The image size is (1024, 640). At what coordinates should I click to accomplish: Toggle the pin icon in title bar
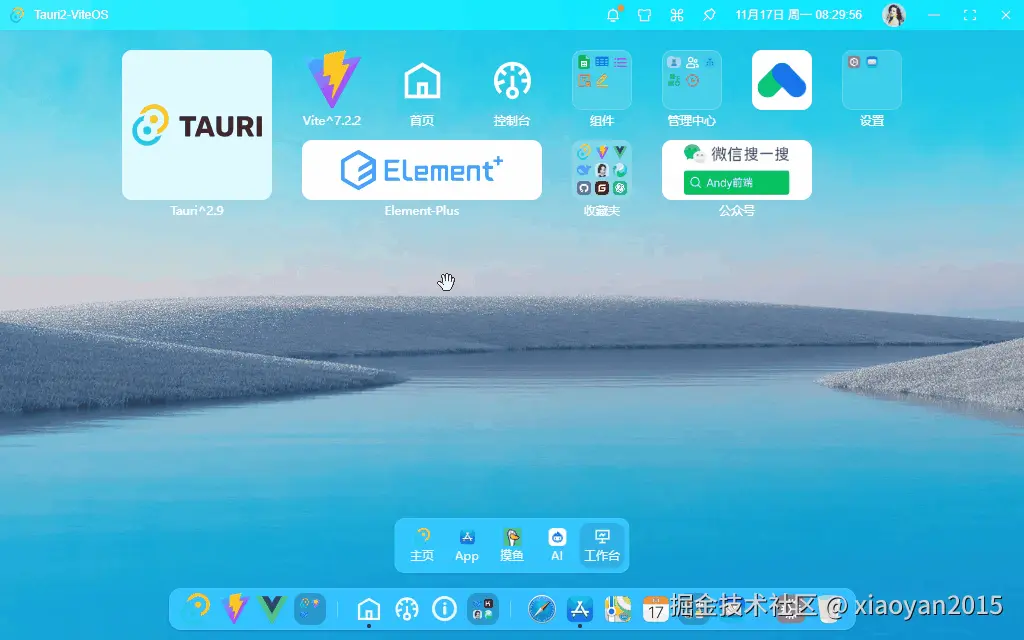click(709, 15)
